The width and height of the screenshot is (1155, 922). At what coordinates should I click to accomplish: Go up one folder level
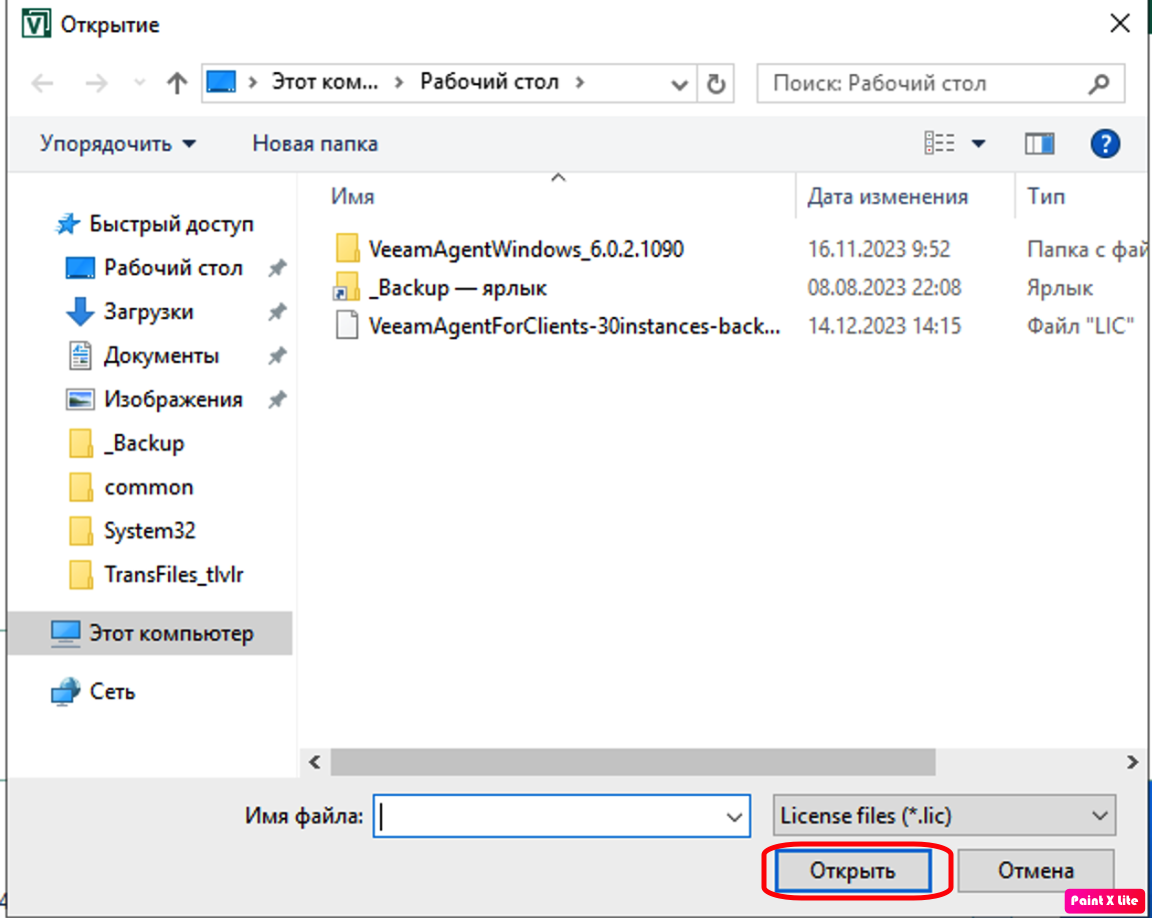pos(176,83)
